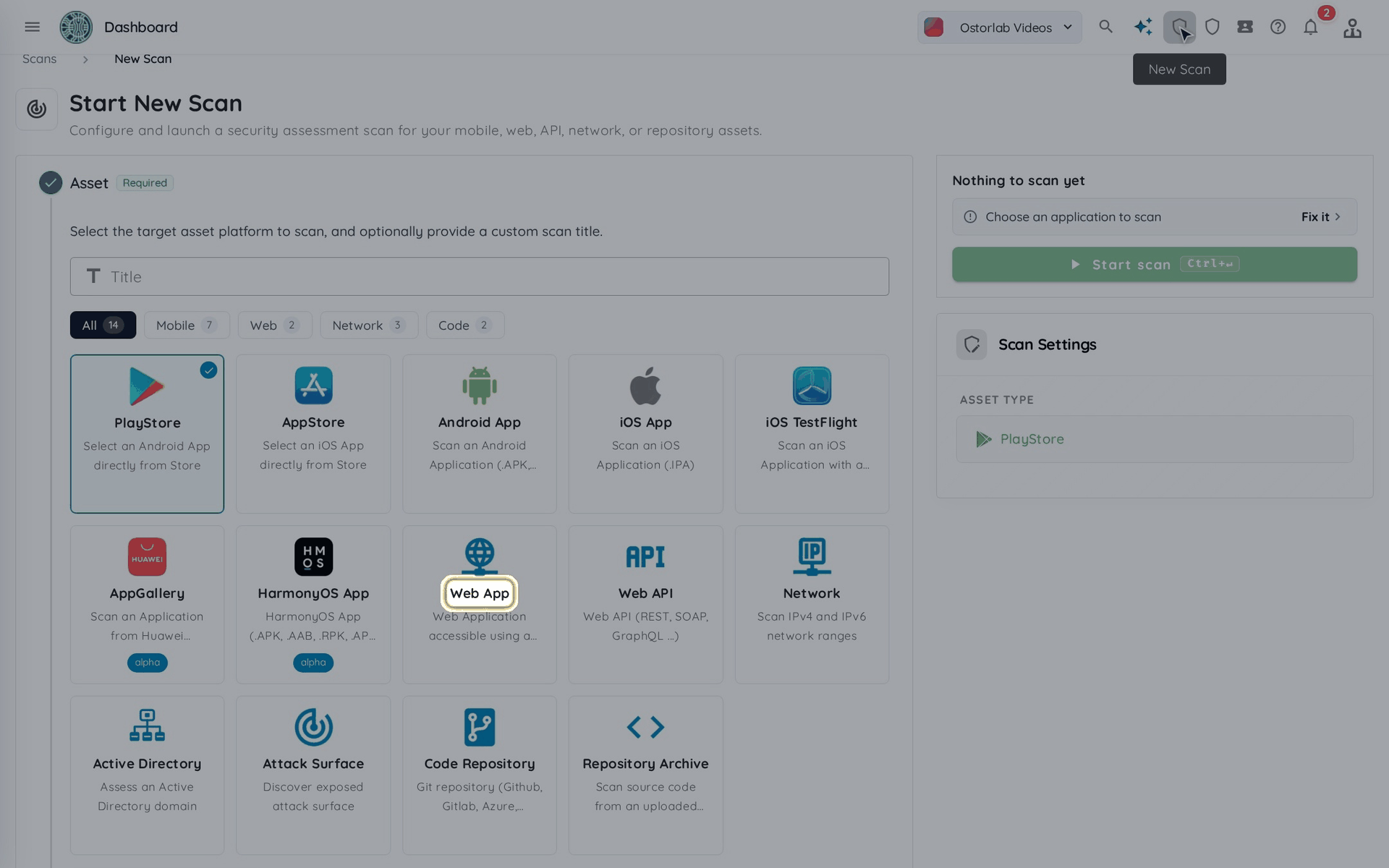Open the shield icon in the top bar
1389x868 pixels.
point(1212,27)
